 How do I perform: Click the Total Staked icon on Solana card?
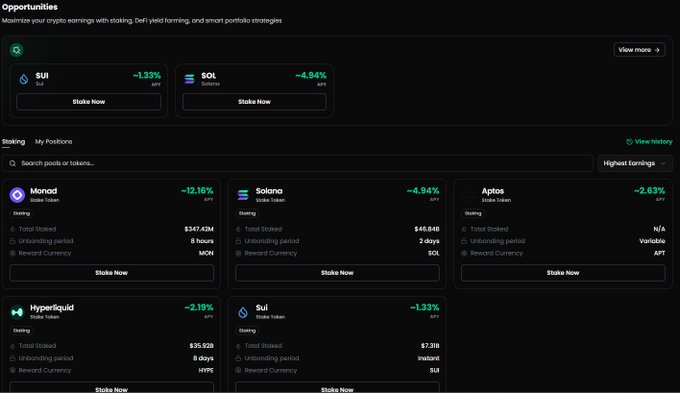point(238,229)
